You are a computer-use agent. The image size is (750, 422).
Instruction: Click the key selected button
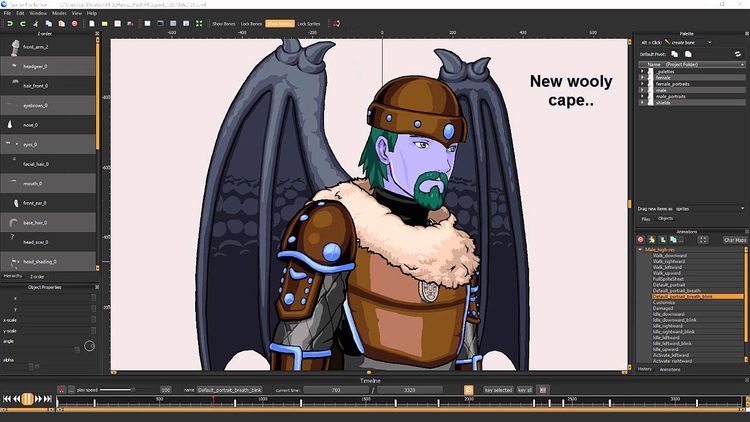pos(498,390)
